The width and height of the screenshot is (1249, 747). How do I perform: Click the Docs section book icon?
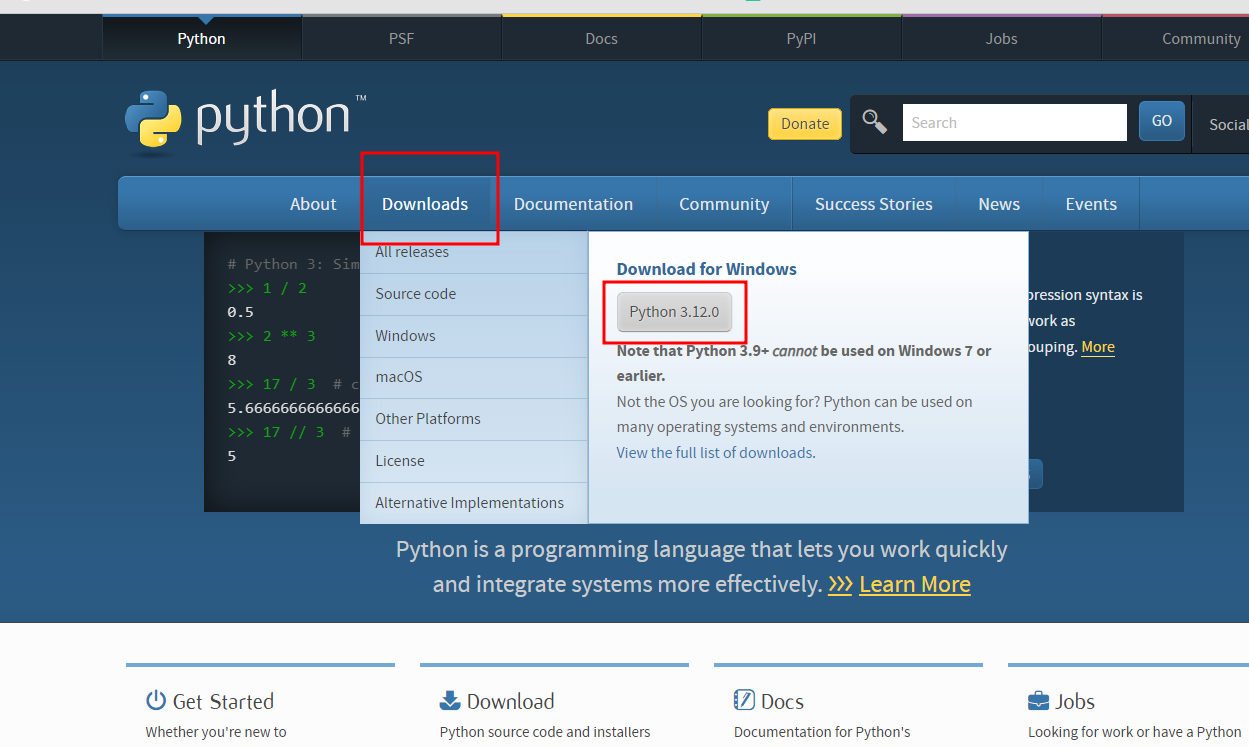point(744,700)
